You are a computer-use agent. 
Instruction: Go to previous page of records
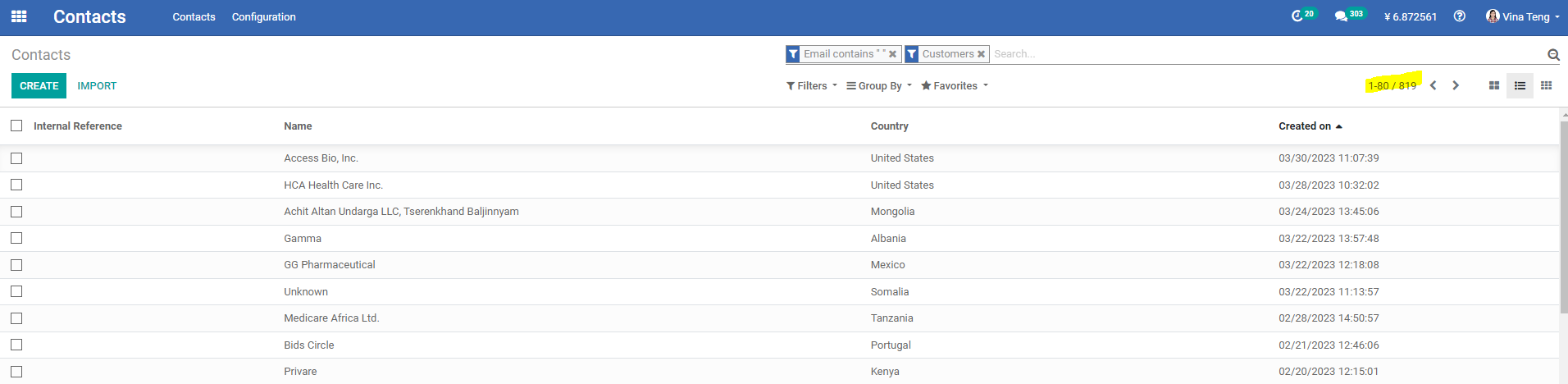coord(1434,85)
